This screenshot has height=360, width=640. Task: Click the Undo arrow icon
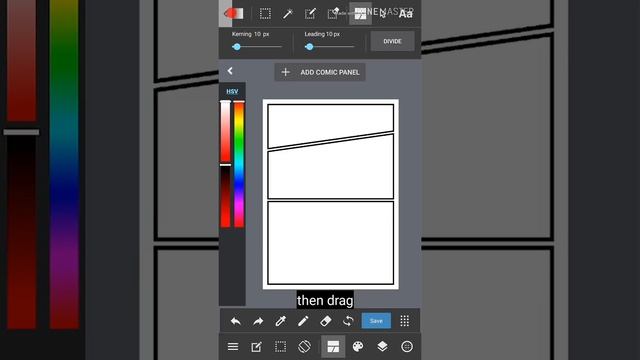click(236, 321)
